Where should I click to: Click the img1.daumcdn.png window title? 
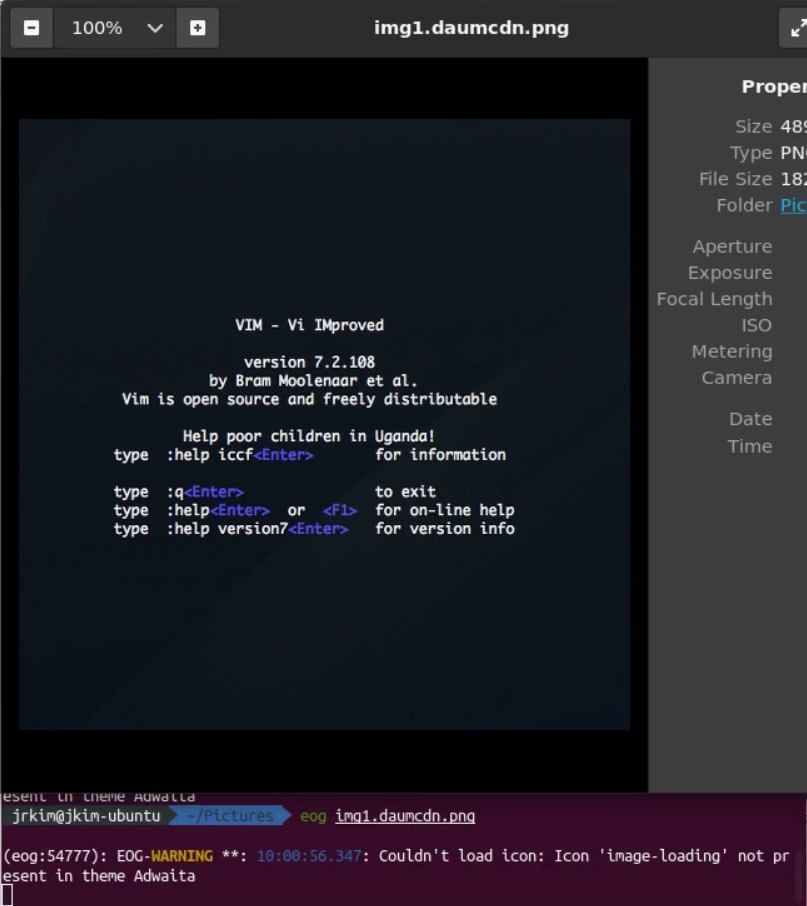tap(471, 28)
